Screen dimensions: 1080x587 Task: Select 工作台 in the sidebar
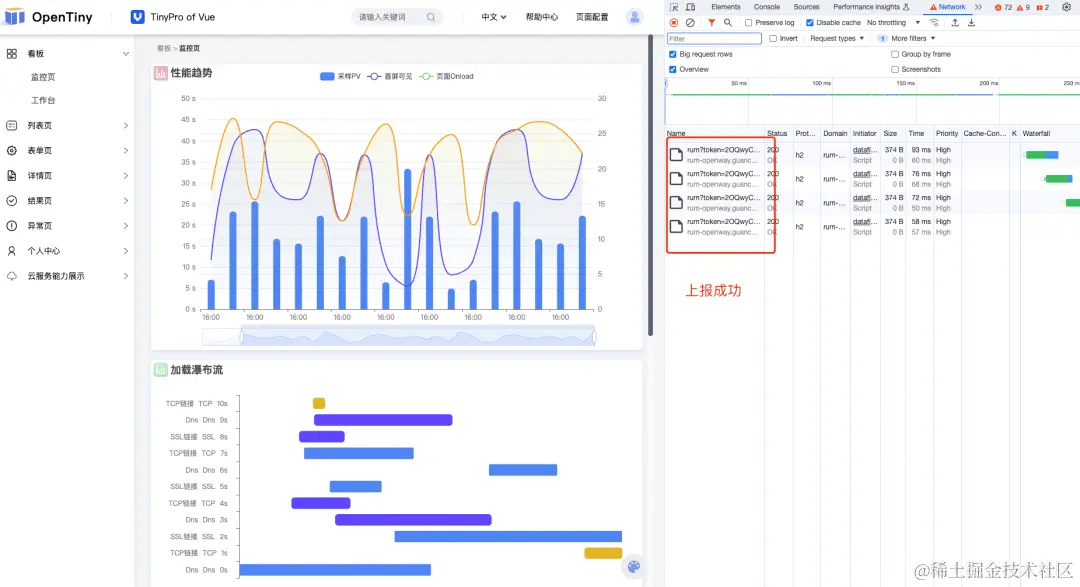(x=43, y=100)
